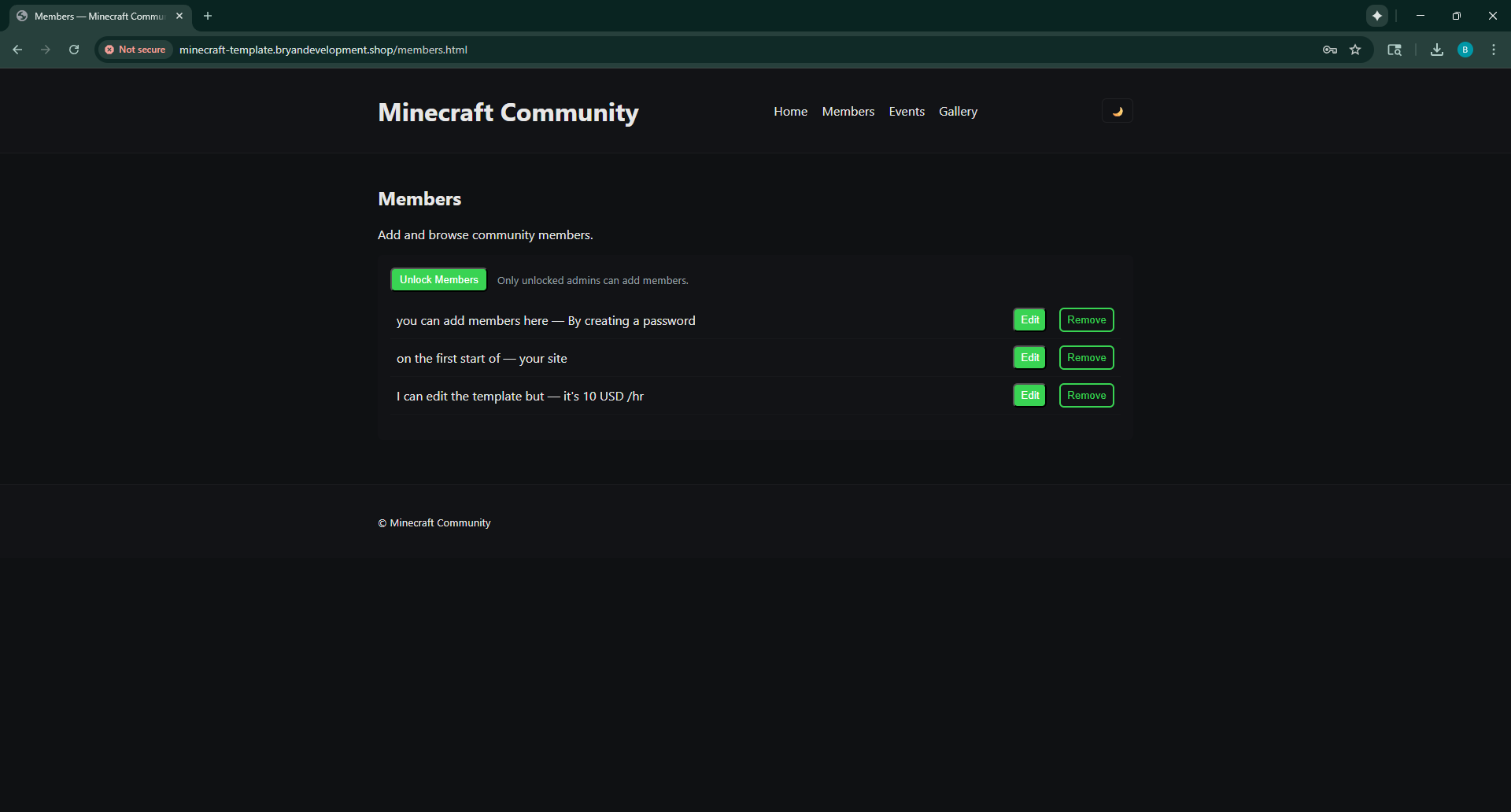Image resolution: width=1511 pixels, height=812 pixels.
Task: Navigate to the Gallery page
Action: pyautogui.click(x=958, y=112)
